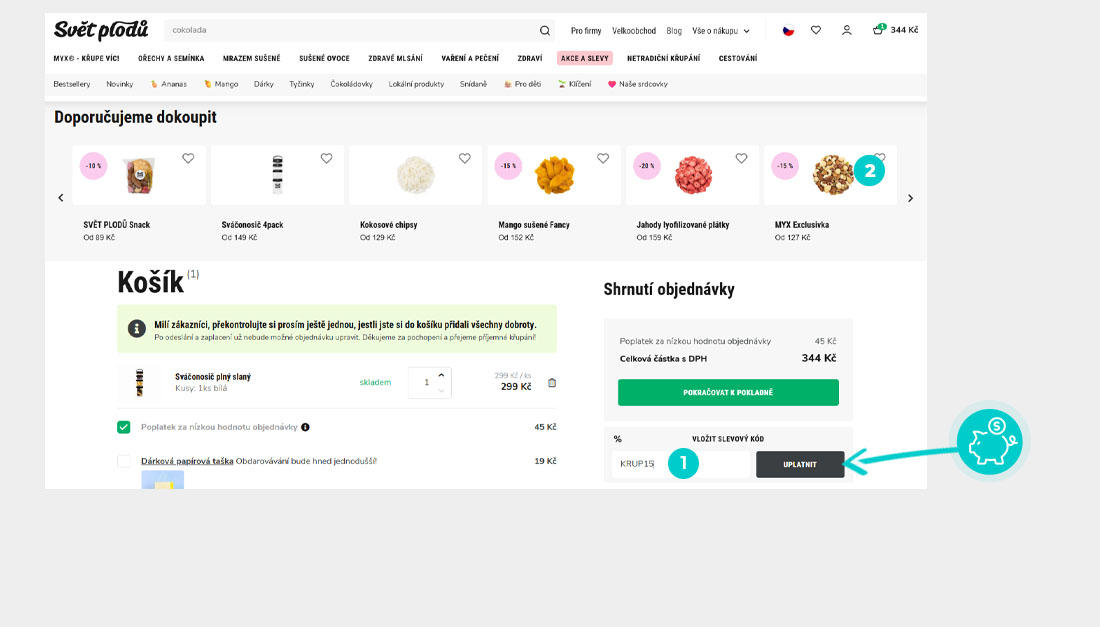The height and width of the screenshot is (627, 1100).
Task: Open the user account icon
Action: (x=846, y=30)
